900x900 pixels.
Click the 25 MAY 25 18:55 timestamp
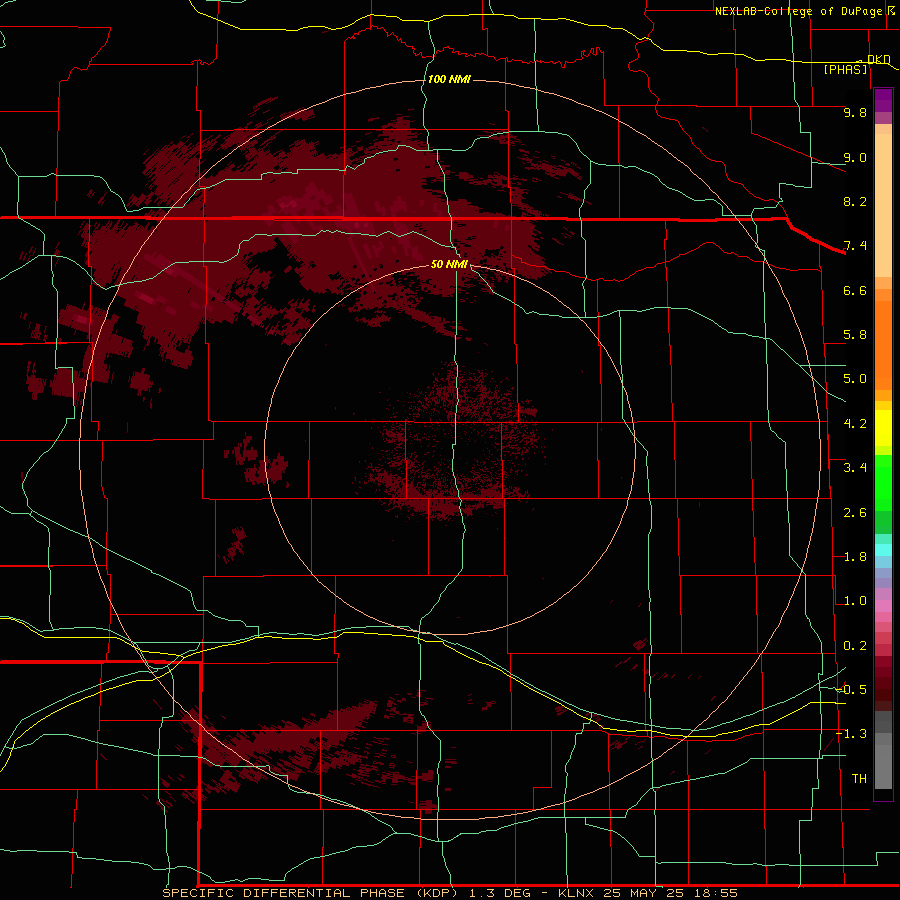pyautogui.click(x=670, y=893)
